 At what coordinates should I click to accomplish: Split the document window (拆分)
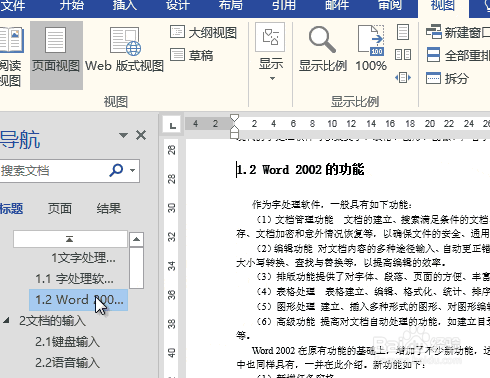(447, 78)
